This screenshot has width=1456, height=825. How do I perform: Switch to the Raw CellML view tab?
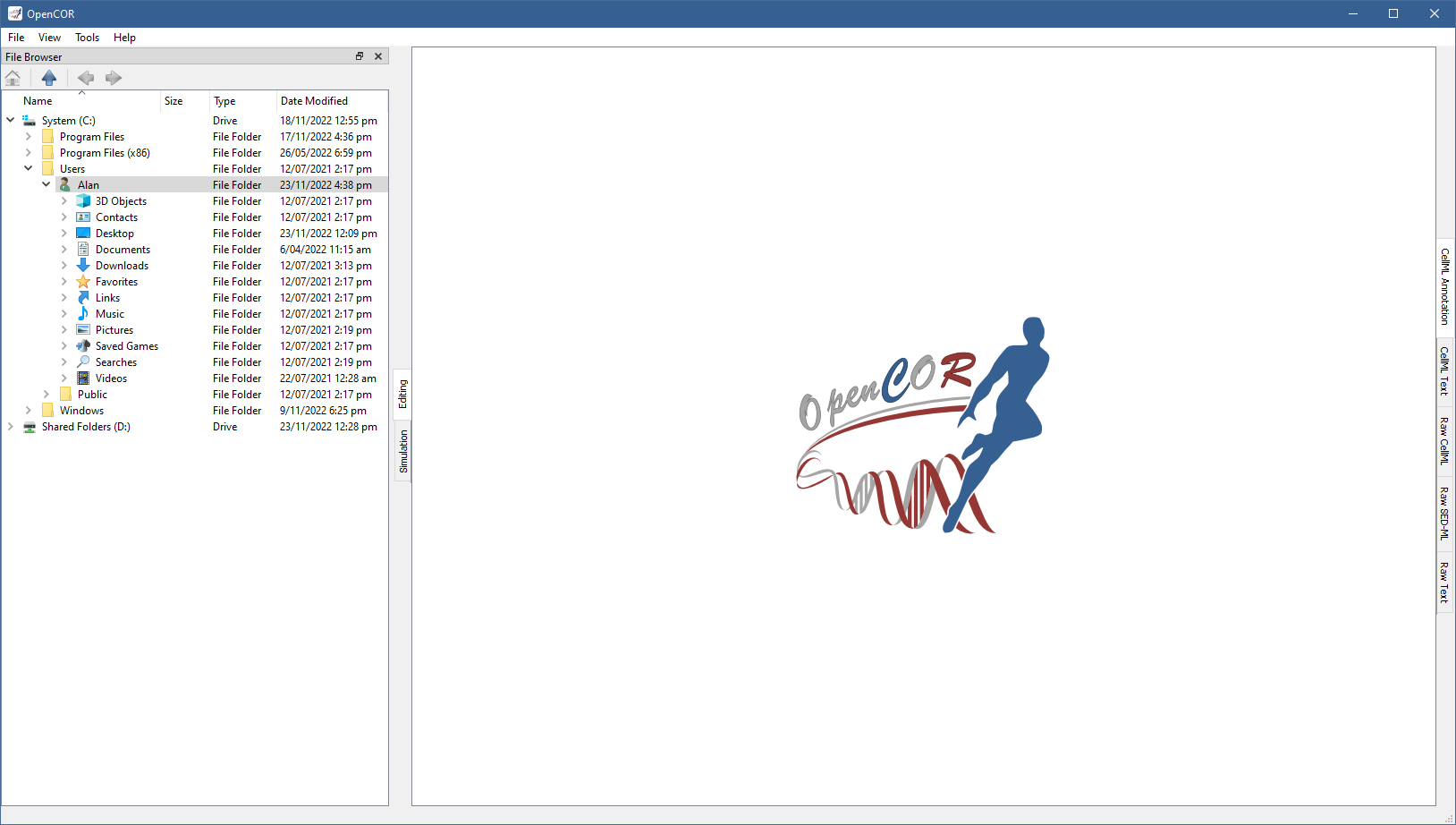click(x=1444, y=440)
